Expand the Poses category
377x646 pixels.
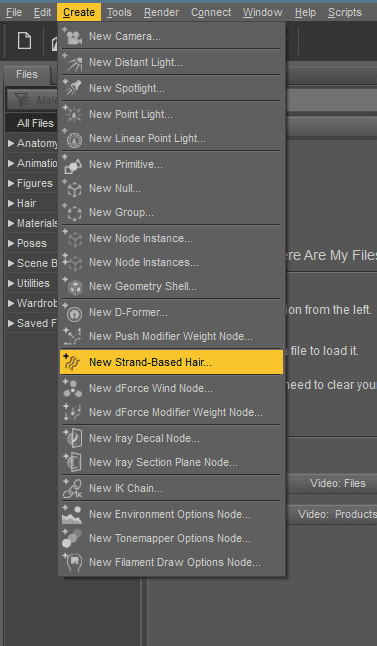11,243
